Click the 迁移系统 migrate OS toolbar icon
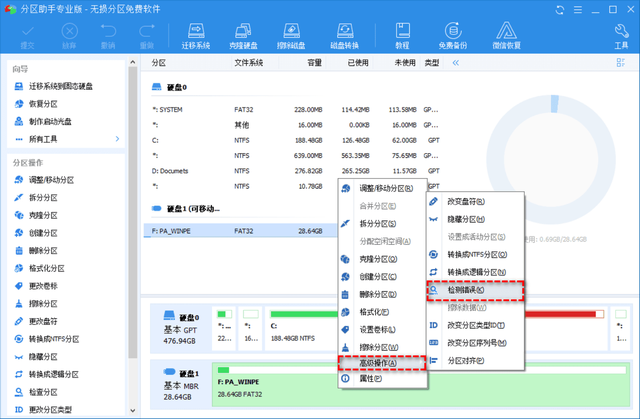This screenshot has height=419, width=640. coord(196,36)
